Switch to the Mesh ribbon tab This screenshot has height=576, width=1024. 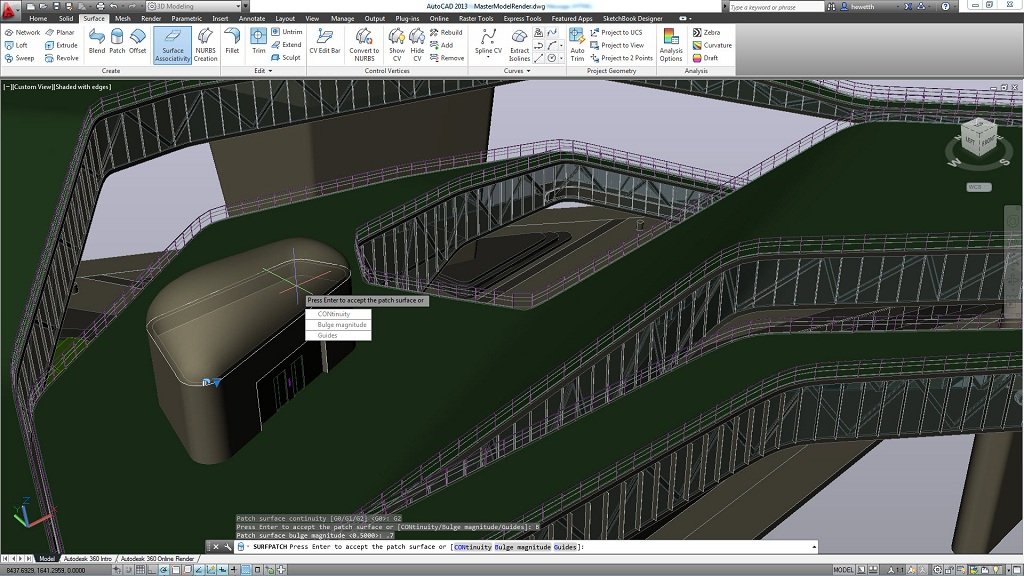tap(124, 16)
